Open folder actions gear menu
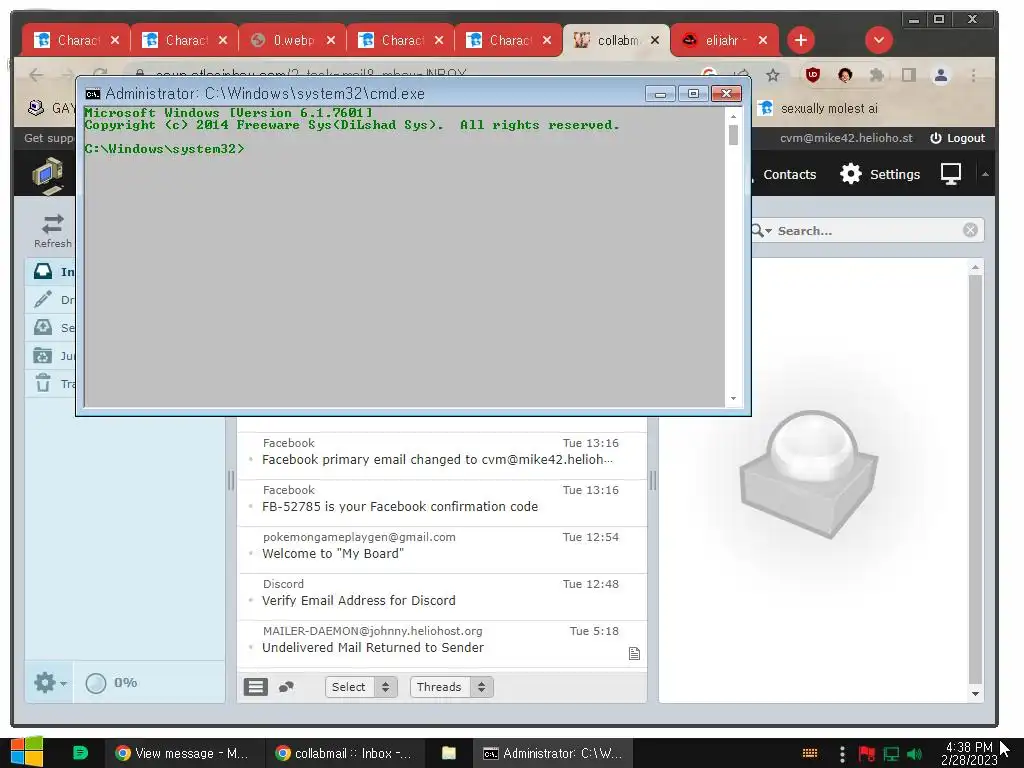The height and width of the screenshot is (768, 1024). (50, 683)
